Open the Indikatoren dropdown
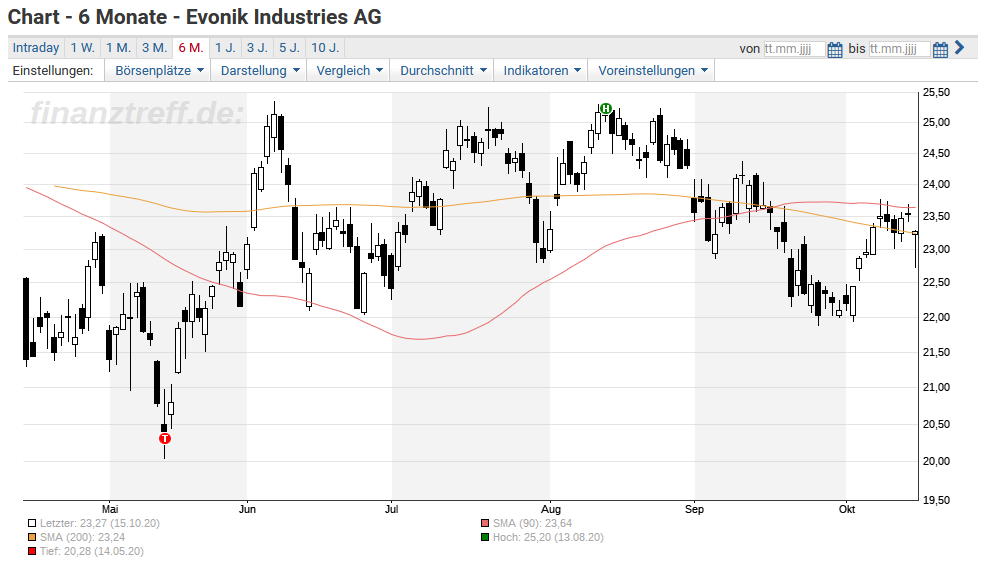 (x=541, y=70)
